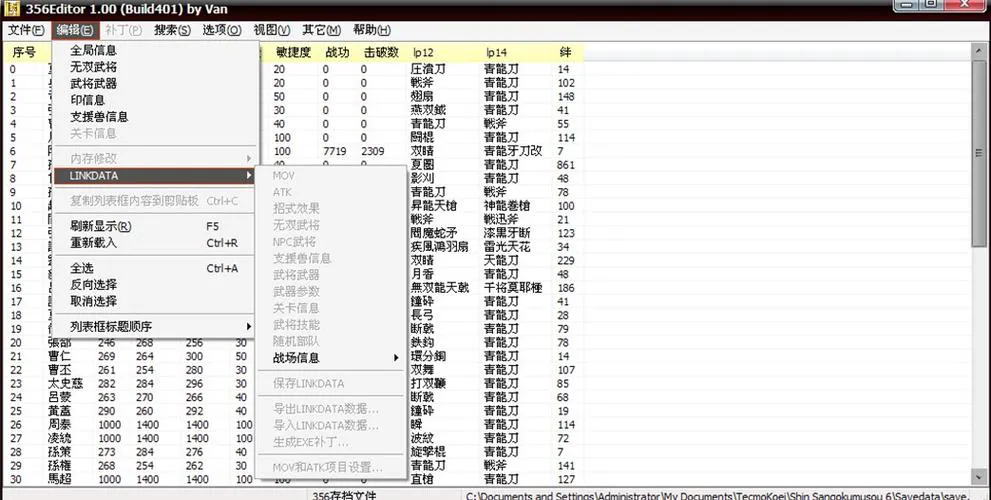This screenshot has width=991, height=500.
Task: Click the 356Editor app icon in title bar
Action: point(12,9)
